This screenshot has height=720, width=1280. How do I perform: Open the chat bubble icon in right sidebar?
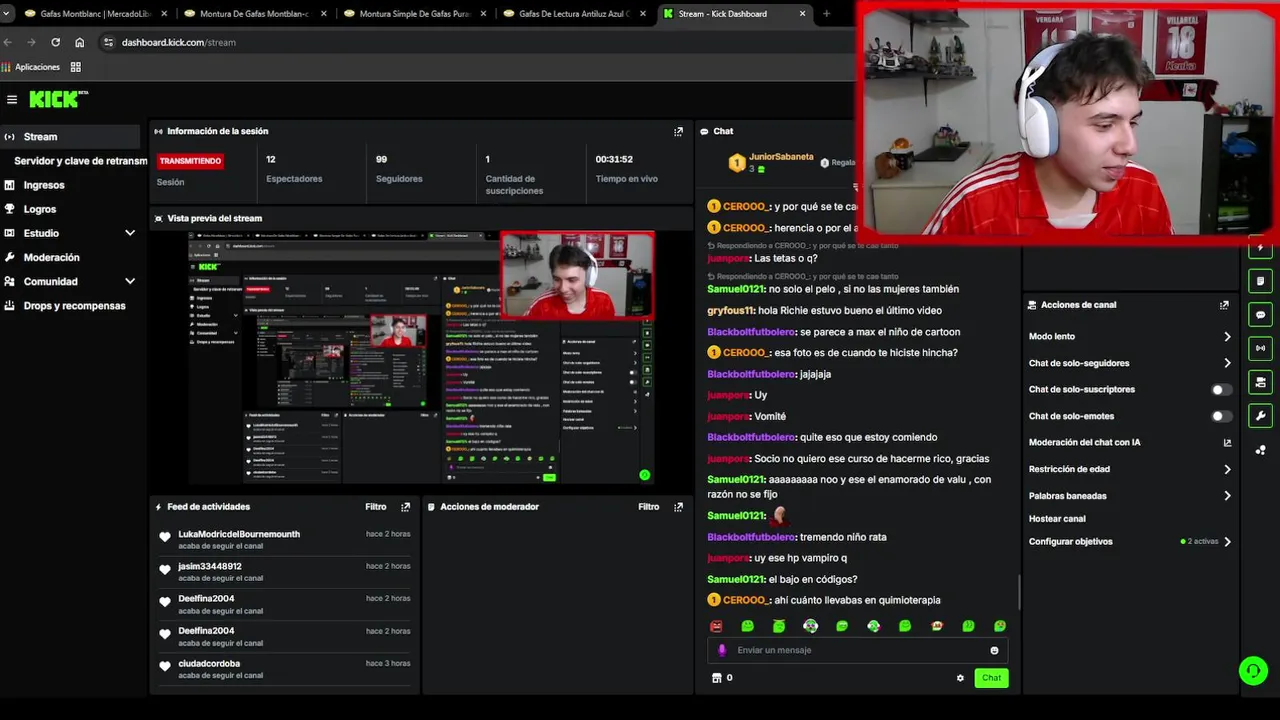click(x=1260, y=315)
